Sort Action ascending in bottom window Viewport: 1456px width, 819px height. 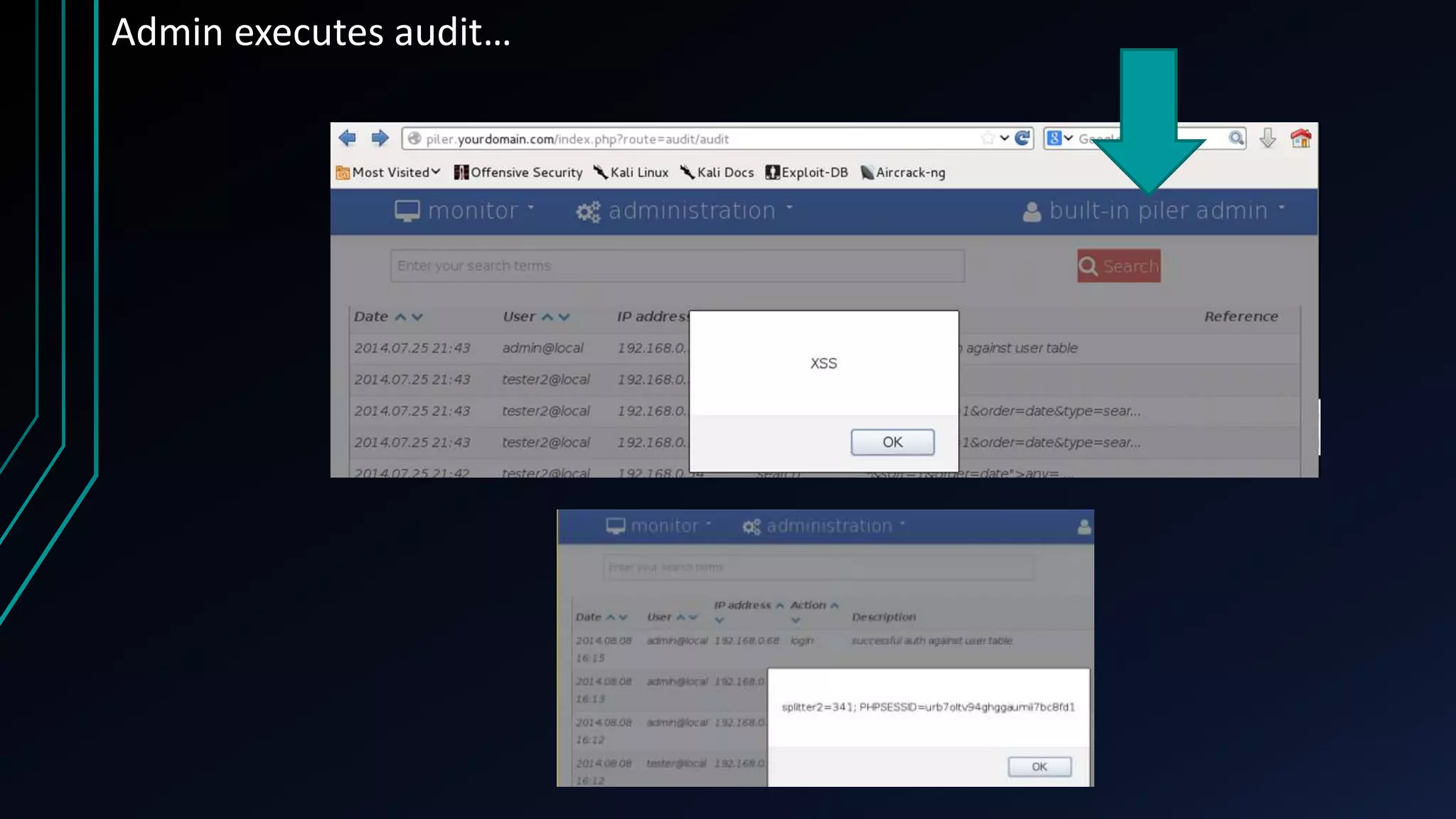(835, 605)
